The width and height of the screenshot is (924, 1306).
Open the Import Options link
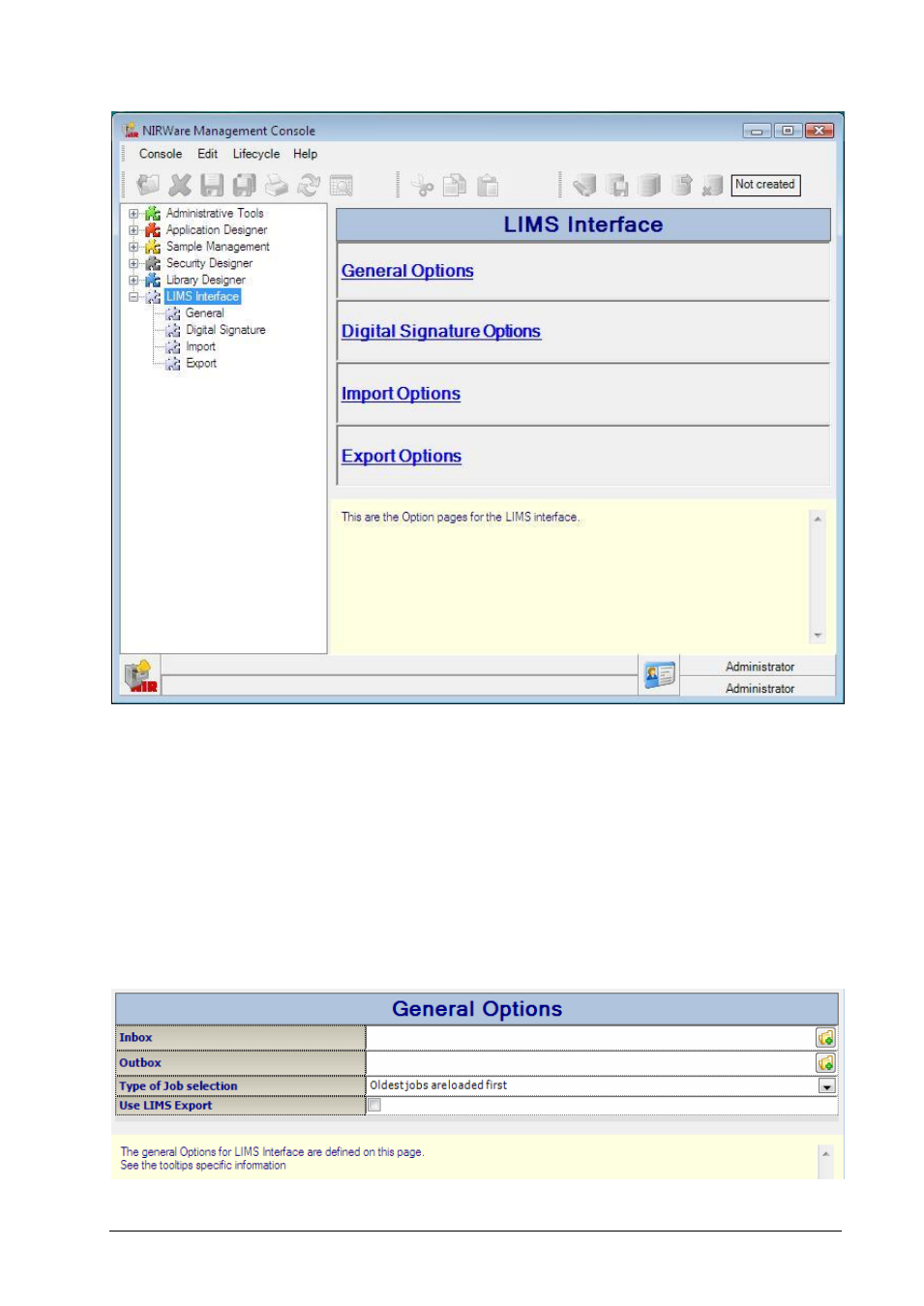tap(401, 394)
